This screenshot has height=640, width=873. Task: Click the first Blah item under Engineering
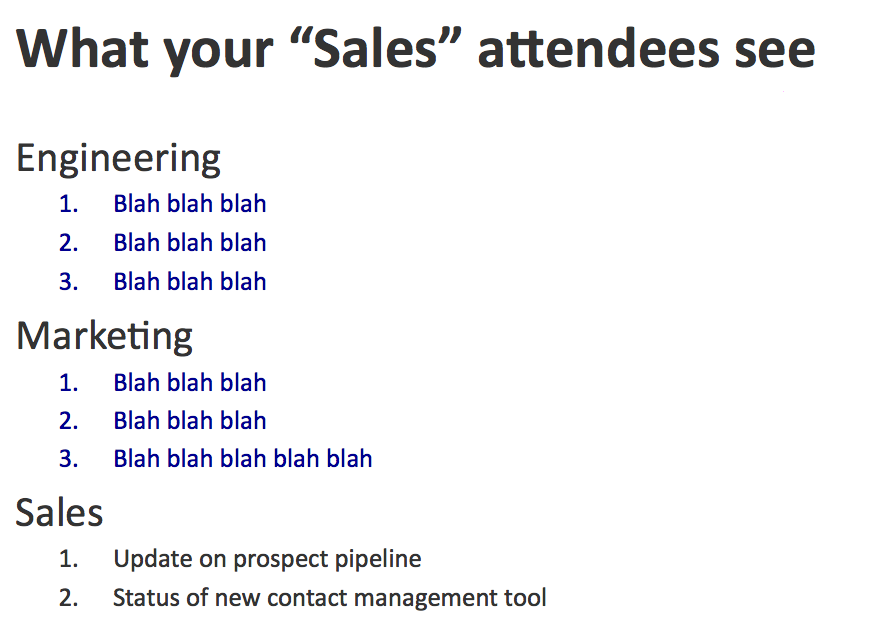point(189,205)
